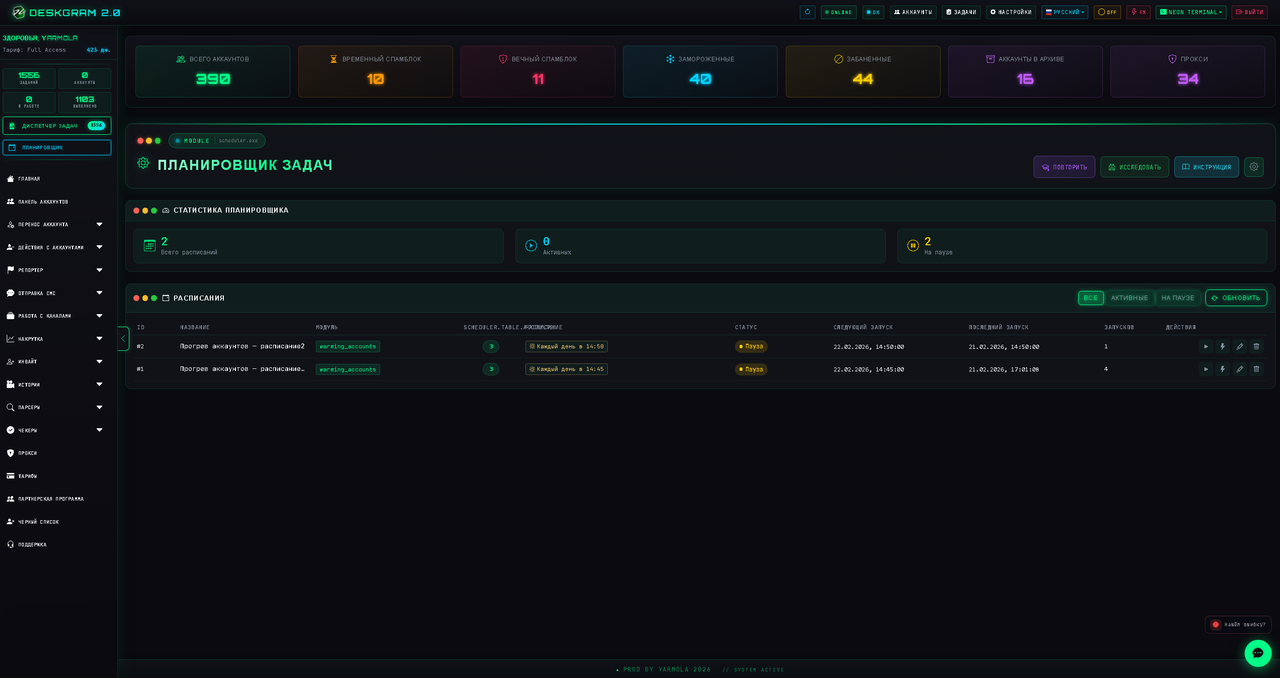1280x678 pixels.
Task: Delete schedule #1 with the trash icon
Action: [1257, 369]
